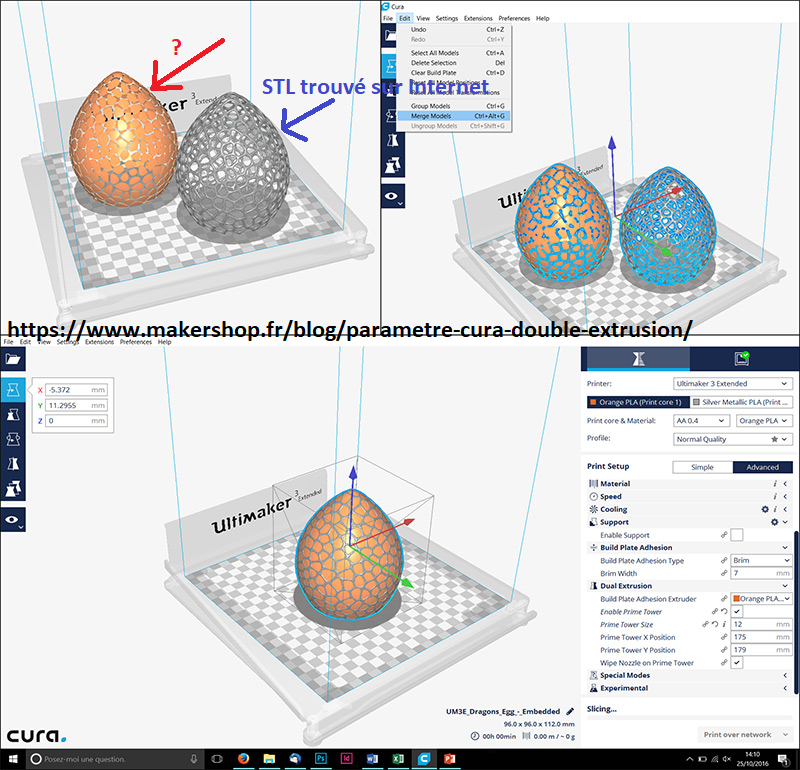The width and height of the screenshot is (800, 770).
Task: Open Photoshop from the taskbar
Action: click(320, 759)
